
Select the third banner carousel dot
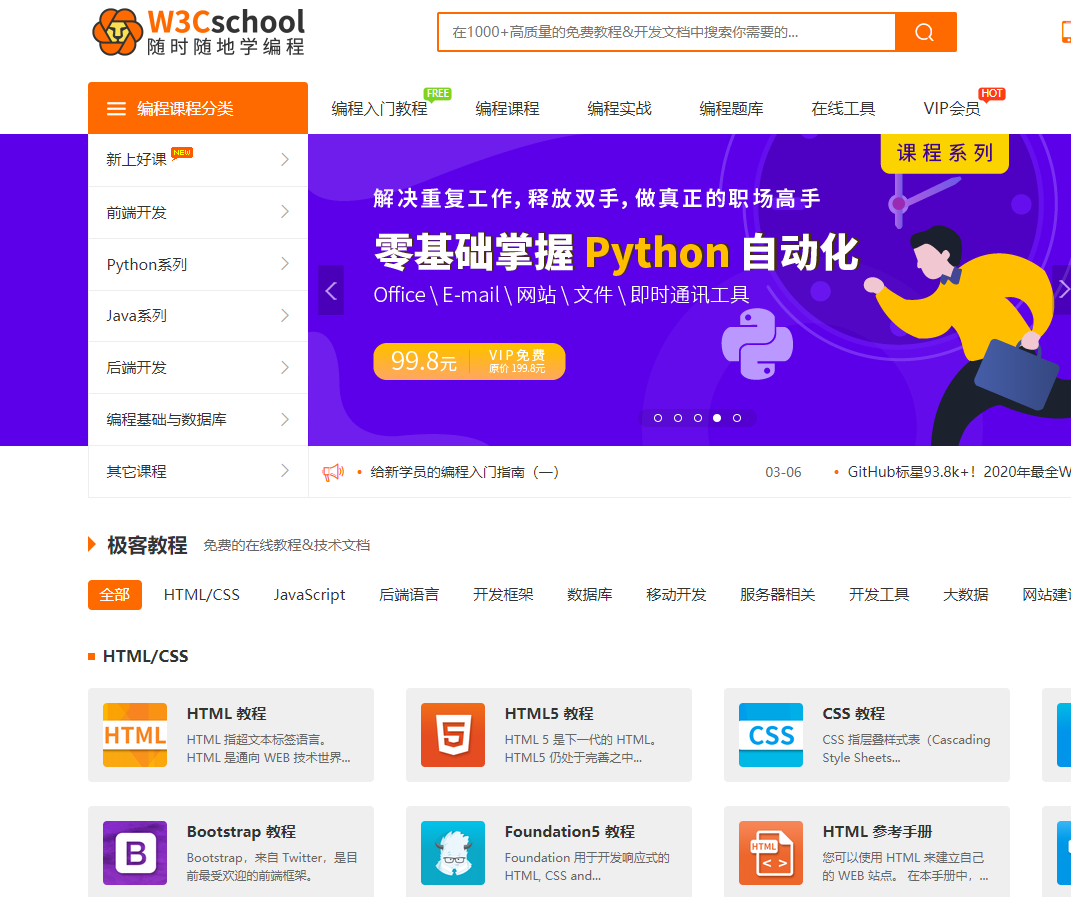(x=697, y=418)
